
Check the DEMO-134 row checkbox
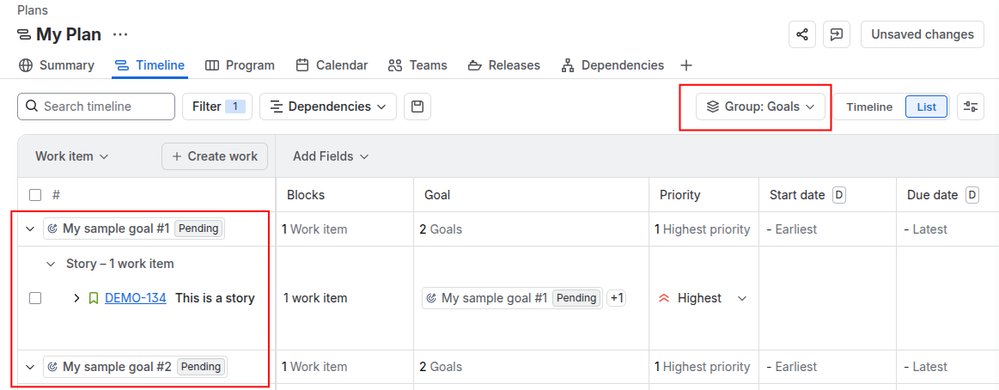[35, 298]
